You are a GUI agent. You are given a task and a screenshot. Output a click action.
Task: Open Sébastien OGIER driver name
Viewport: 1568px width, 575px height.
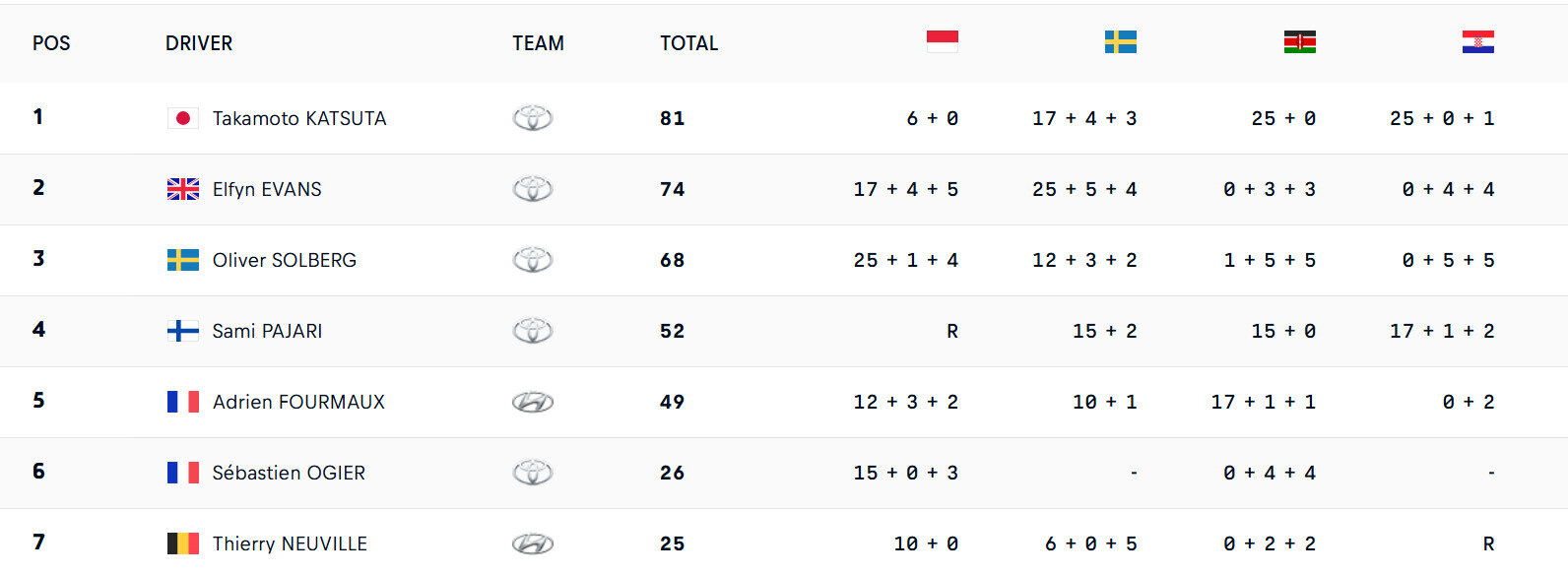[289, 473]
